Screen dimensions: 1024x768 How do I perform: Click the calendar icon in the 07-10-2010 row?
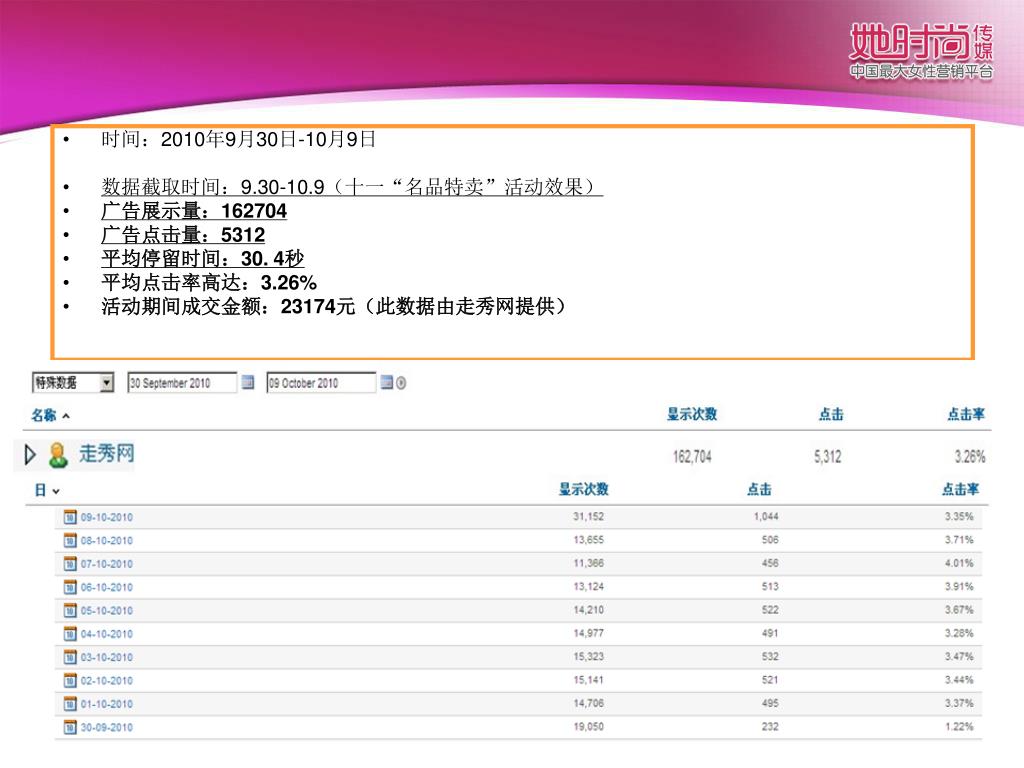(x=70, y=564)
